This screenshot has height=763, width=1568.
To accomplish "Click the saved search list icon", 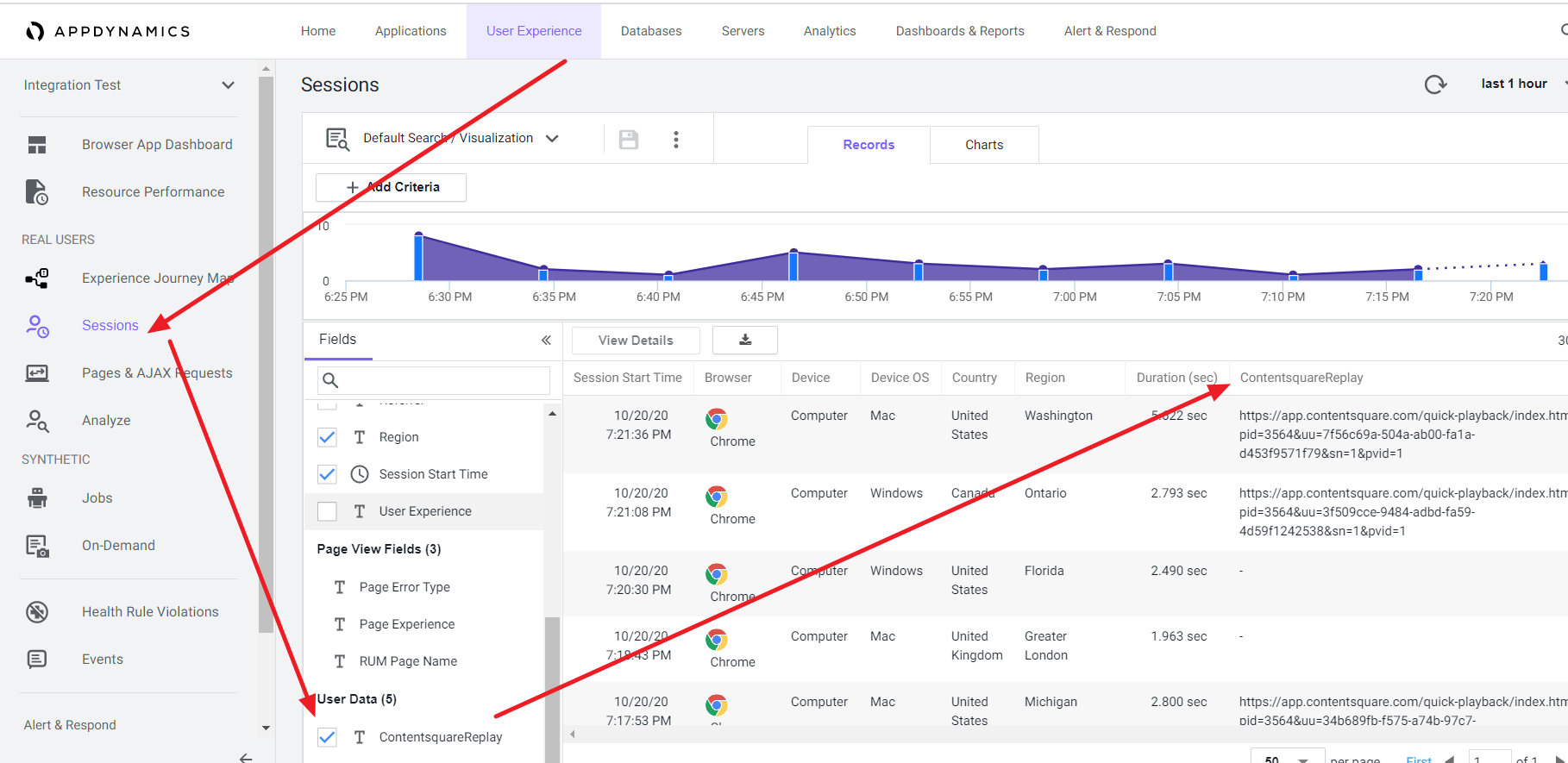I will [x=337, y=139].
